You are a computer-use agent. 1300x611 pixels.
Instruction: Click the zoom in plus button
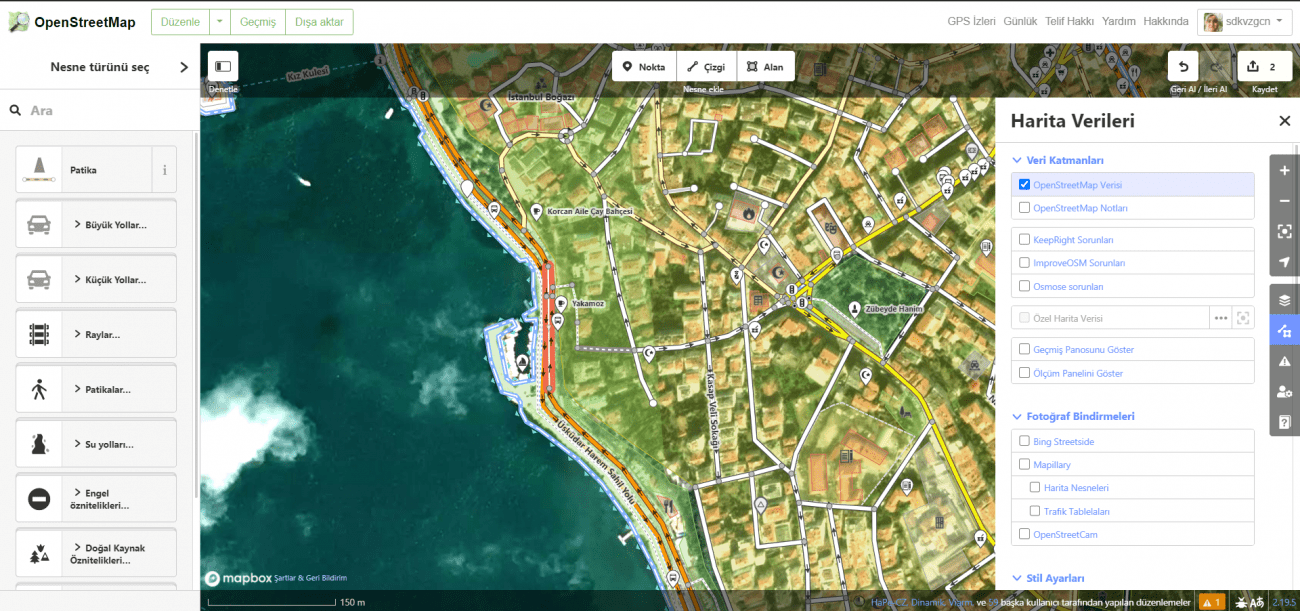pyautogui.click(x=1284, y=171)
